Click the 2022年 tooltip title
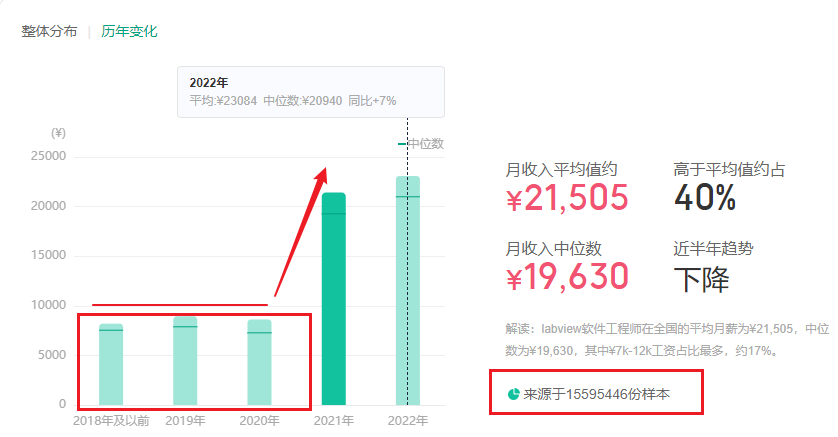Image resolution: width=838 pixels, height=437 pixels. [x=209, y=83]
